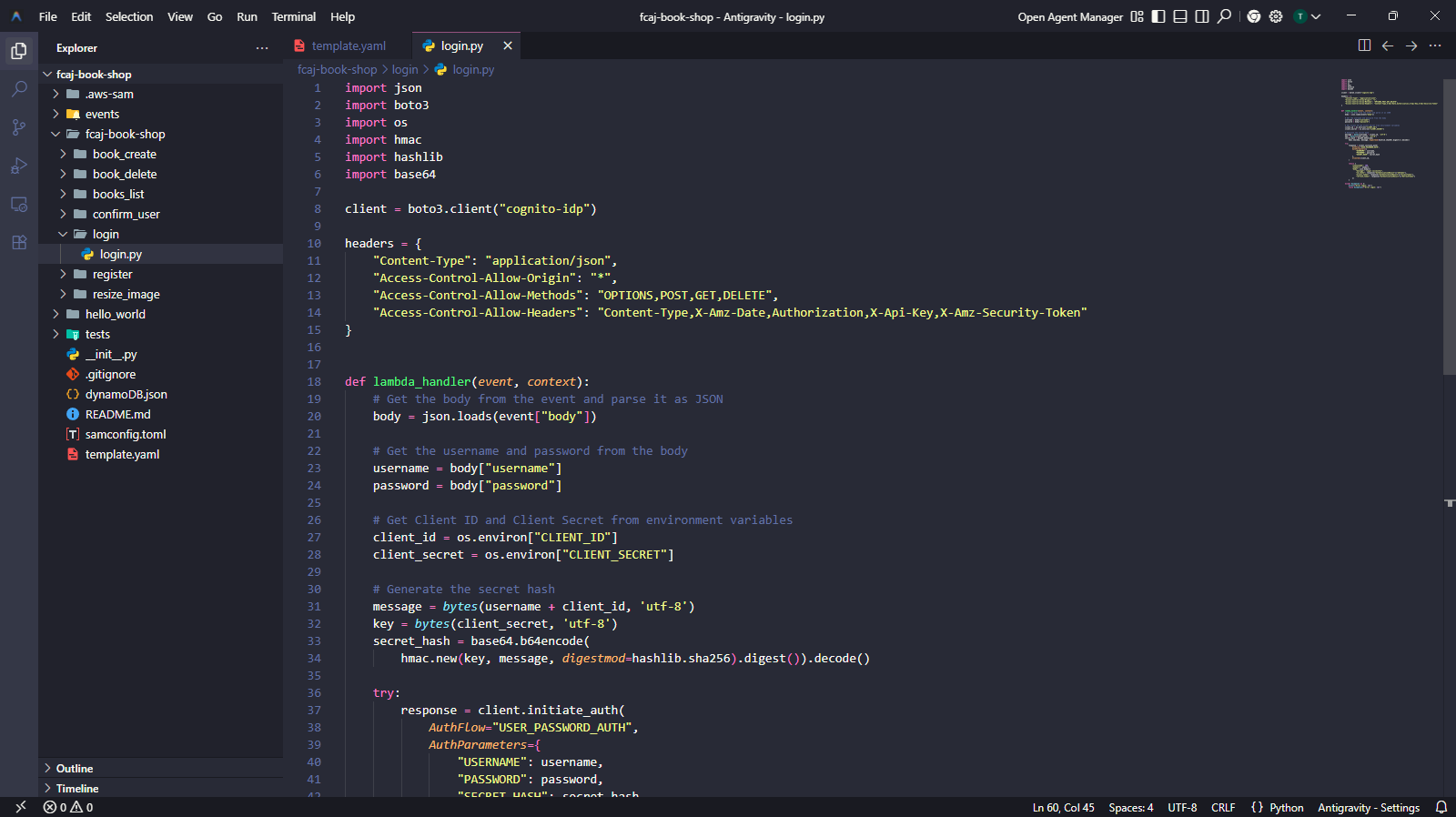Screen dimensions: 1456x817
Task: Open the Selection menu
Action: pyautogui.click(x=129, y=16)
